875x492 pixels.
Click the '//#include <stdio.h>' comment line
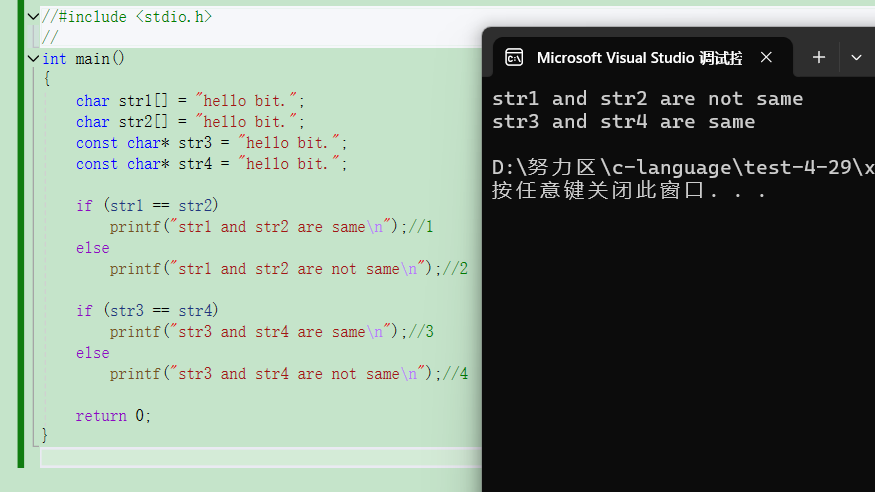pos(127,17)
